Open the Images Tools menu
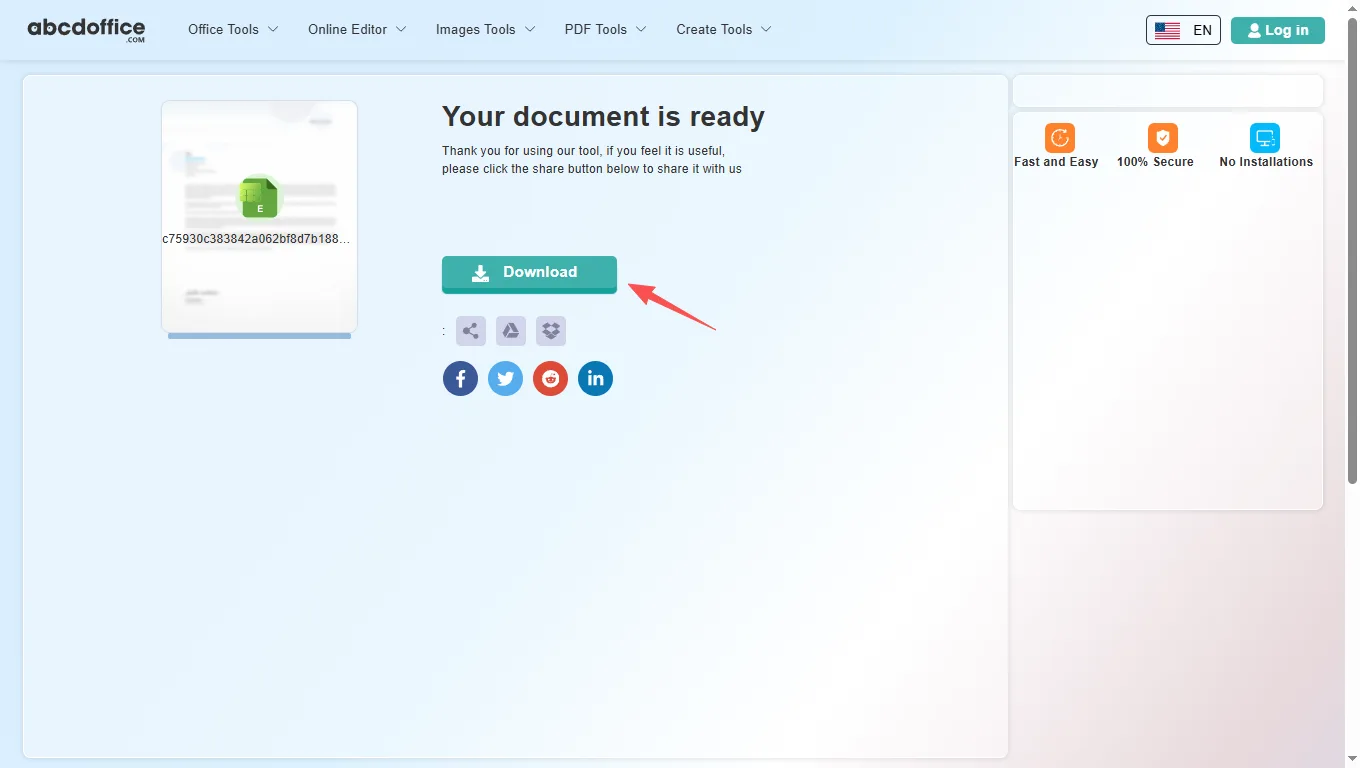Image resolution: width=1360 pixels, height=768 pixels. [485, 30]
